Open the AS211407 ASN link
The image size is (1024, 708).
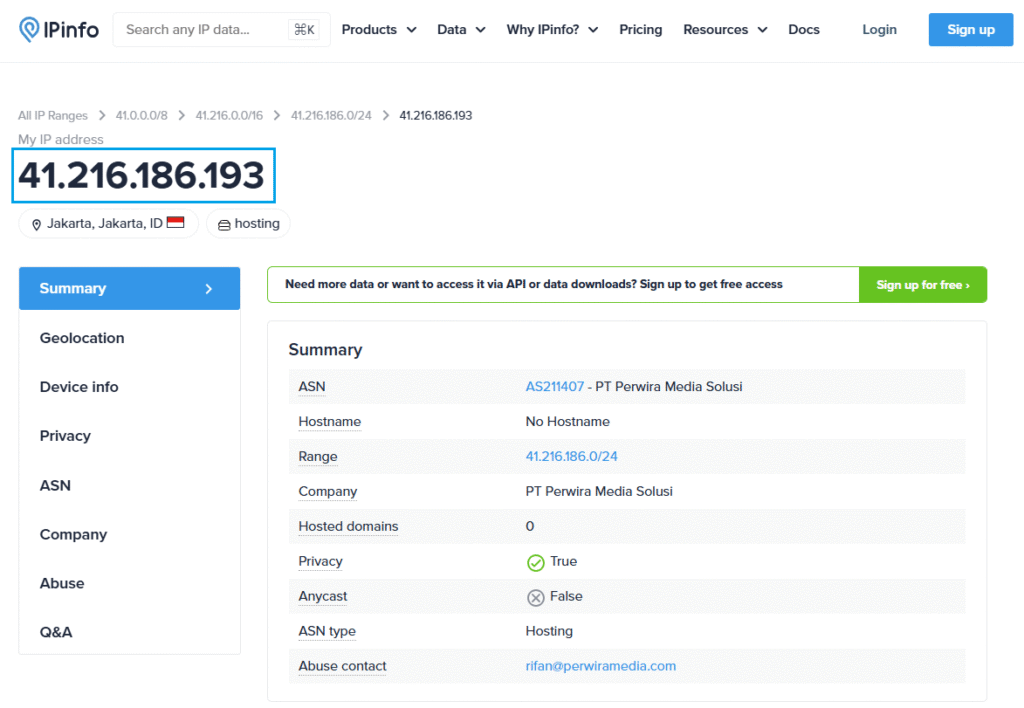[x=554, y=387]
